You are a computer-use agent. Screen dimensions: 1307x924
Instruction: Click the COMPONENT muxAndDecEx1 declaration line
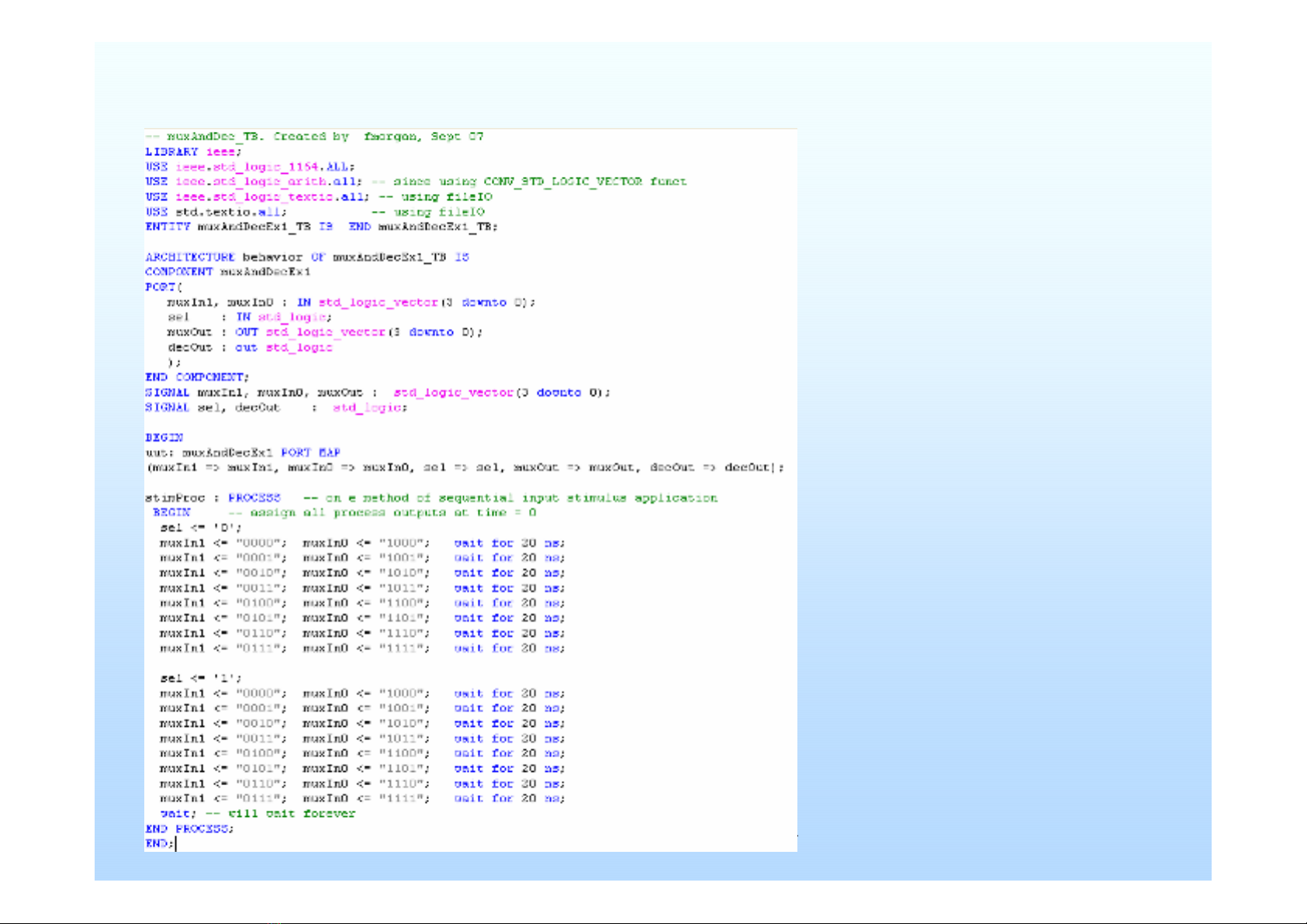[x=227, y=272]
